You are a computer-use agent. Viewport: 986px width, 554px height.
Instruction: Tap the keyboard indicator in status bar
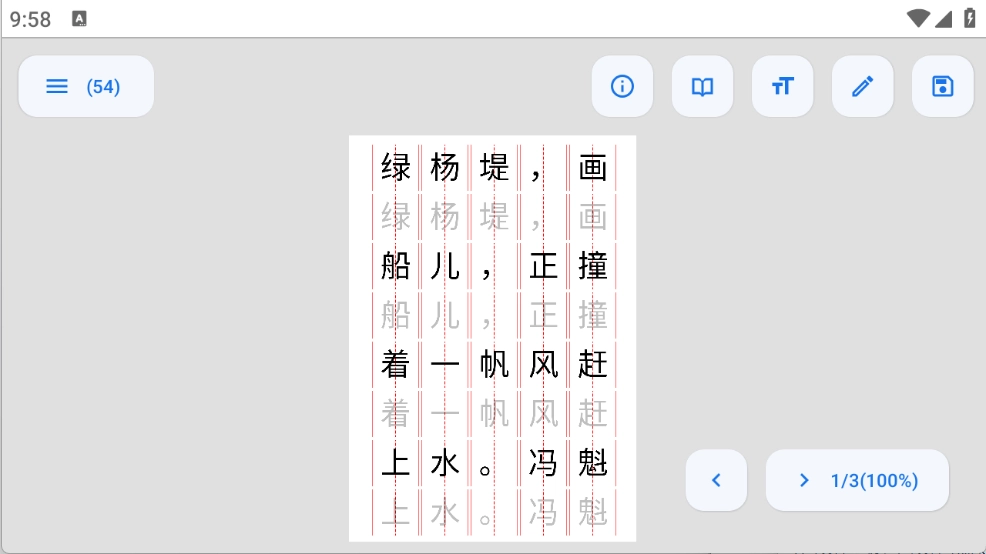point(80,18)
